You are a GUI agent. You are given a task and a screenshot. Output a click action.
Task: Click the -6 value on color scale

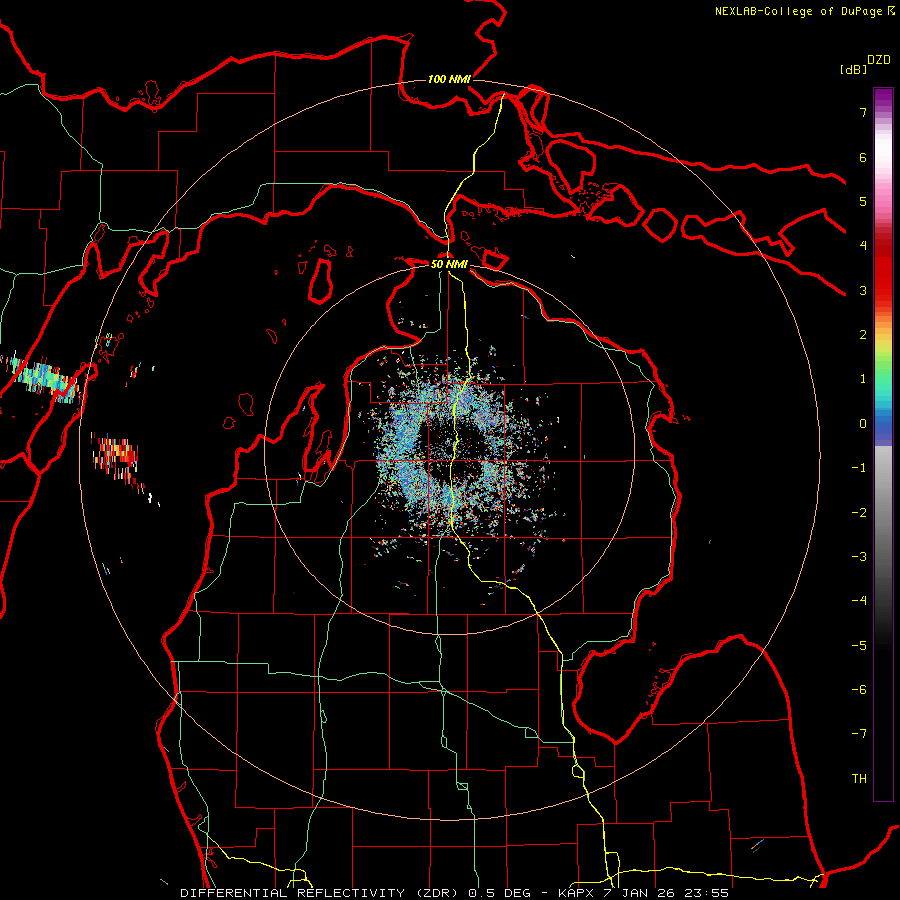[x=859, y=690]
